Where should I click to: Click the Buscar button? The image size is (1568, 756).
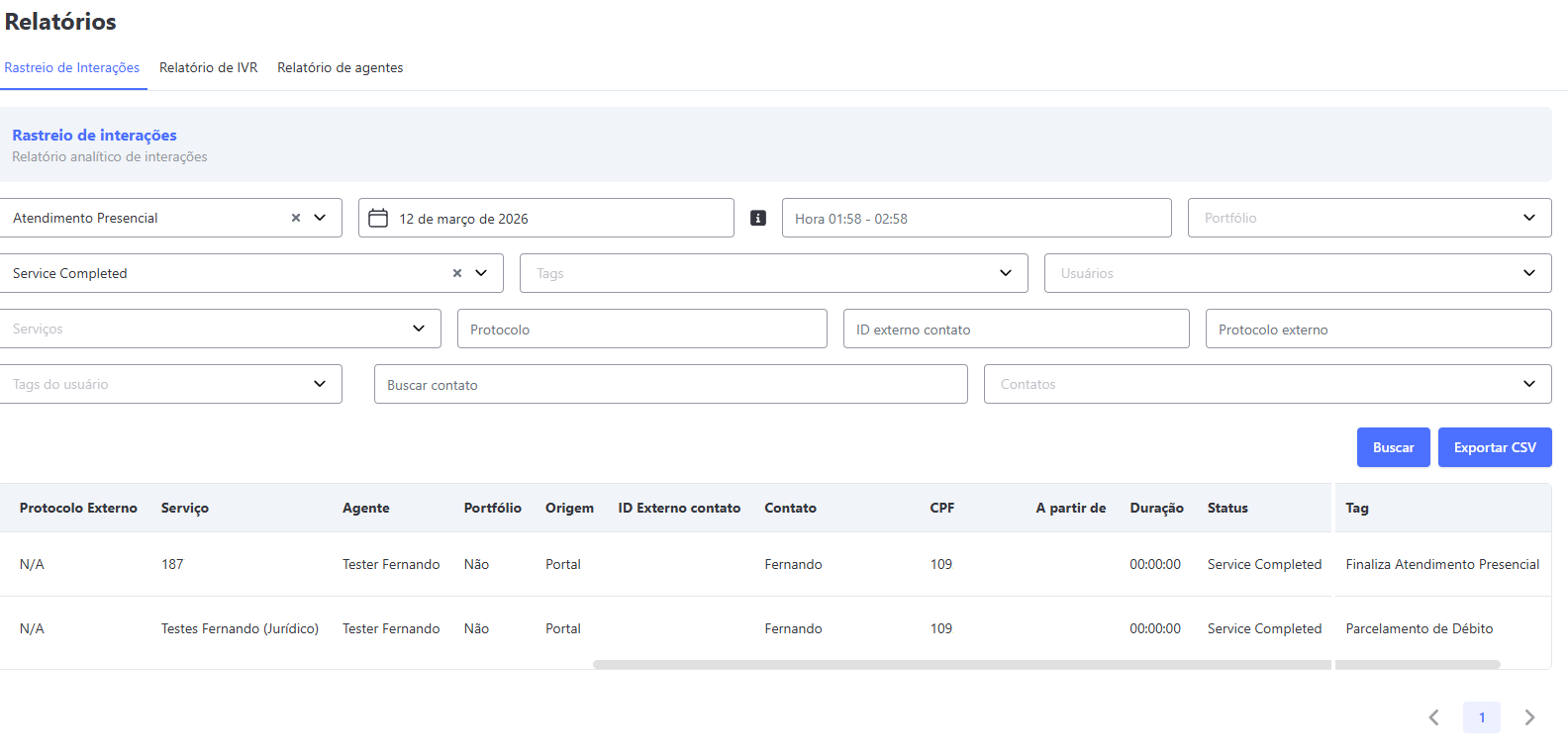[1393, 447]
